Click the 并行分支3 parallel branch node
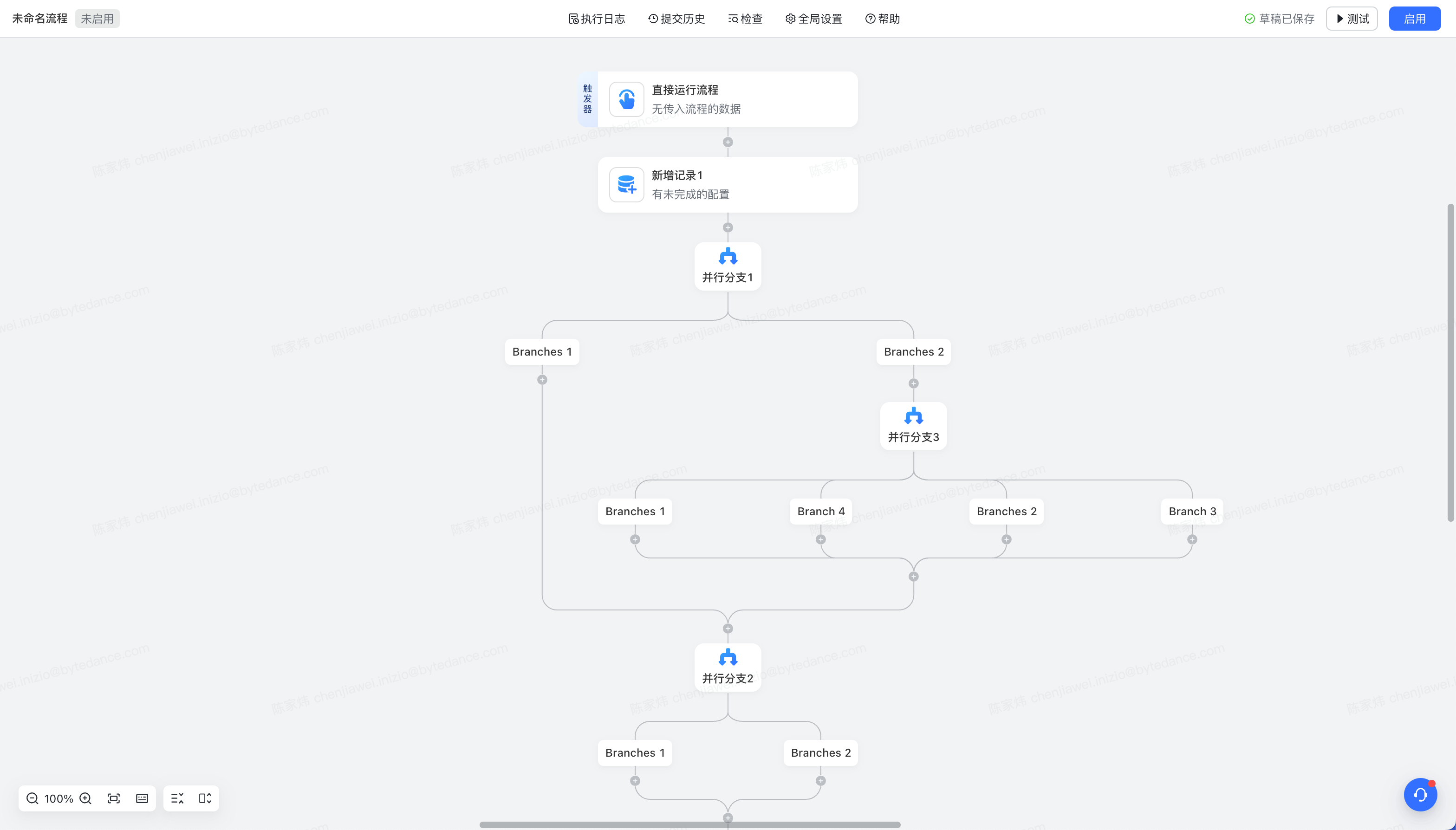This screenshot has height=830, width=1456. (x=913, y=426)
